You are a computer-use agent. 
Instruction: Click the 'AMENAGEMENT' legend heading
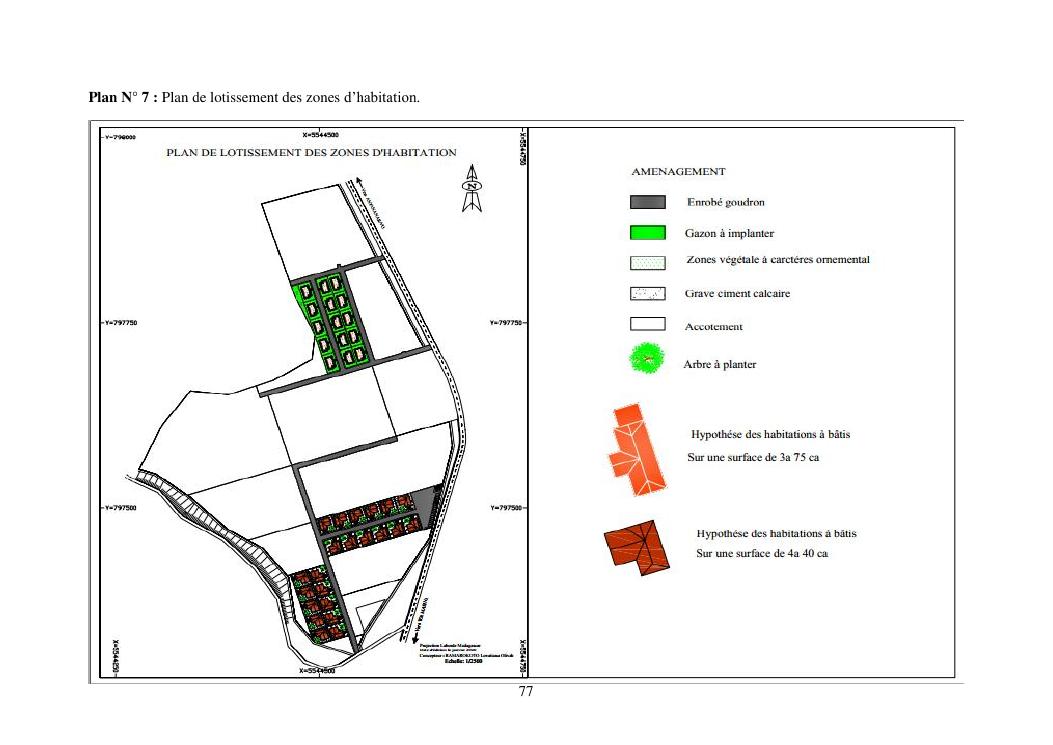pyautogui.click(x=678, y=172)
